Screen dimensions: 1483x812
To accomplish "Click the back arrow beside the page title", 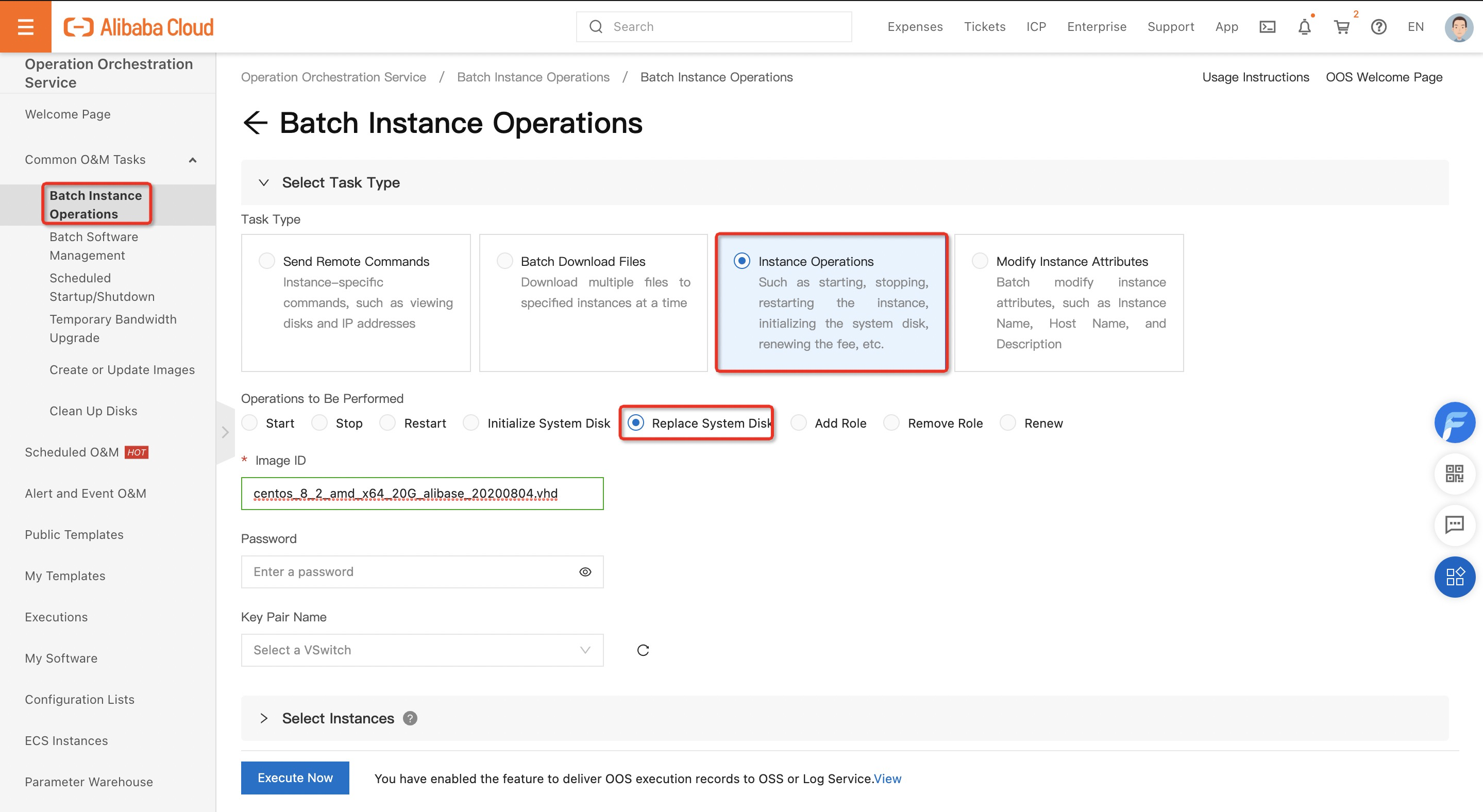I will click(x=255, y=123).
